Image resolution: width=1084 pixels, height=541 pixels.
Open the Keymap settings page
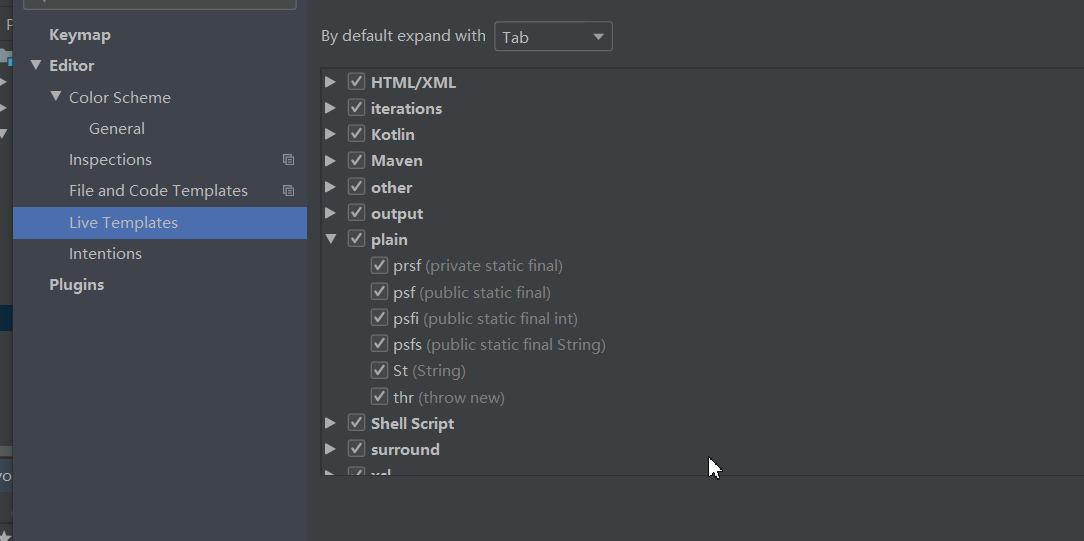[x=80, y=35]
